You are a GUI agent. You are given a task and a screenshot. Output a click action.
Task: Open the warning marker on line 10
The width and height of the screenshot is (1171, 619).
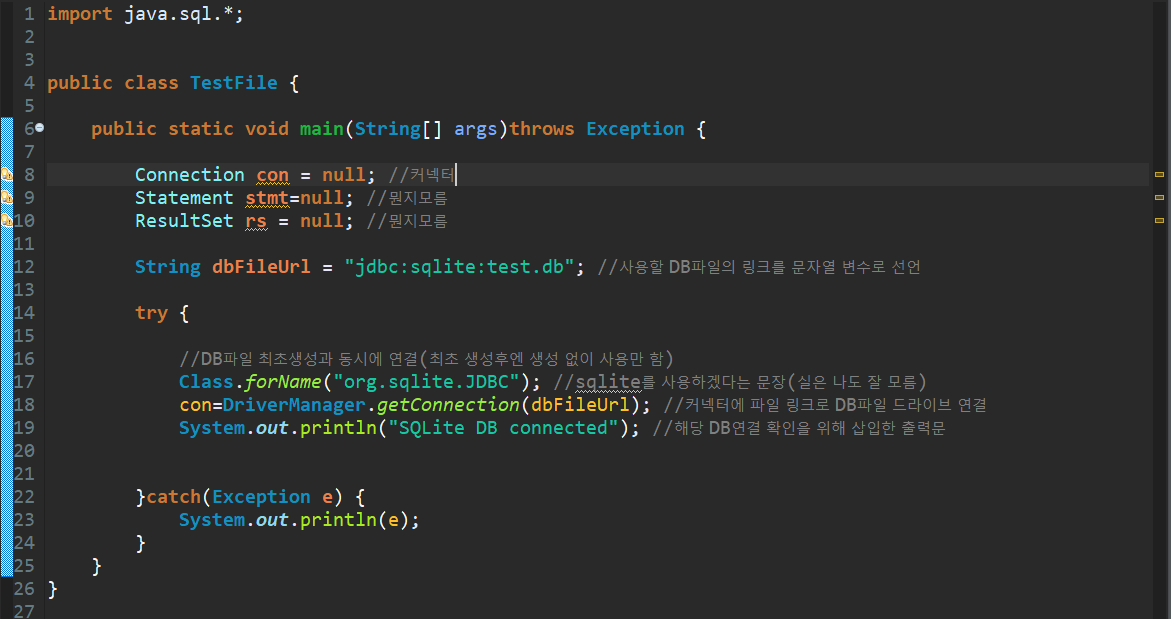(7, 220)
